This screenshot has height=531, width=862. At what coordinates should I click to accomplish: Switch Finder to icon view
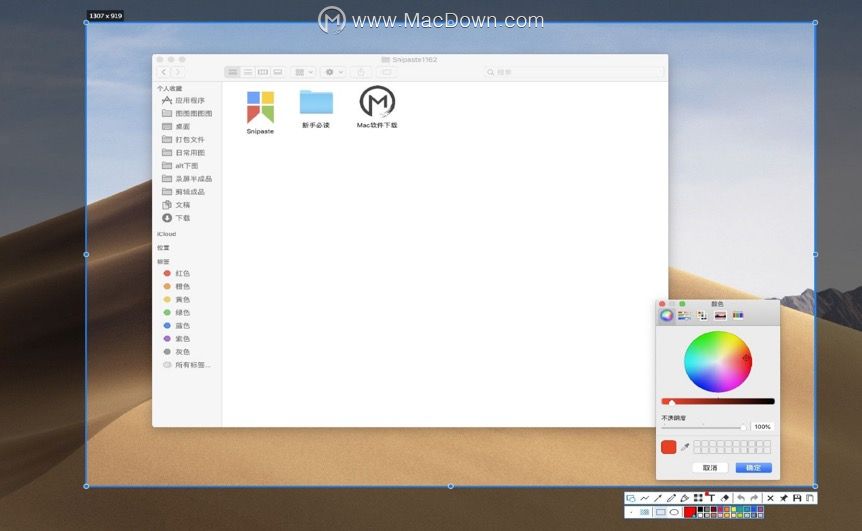pos(233,72)
